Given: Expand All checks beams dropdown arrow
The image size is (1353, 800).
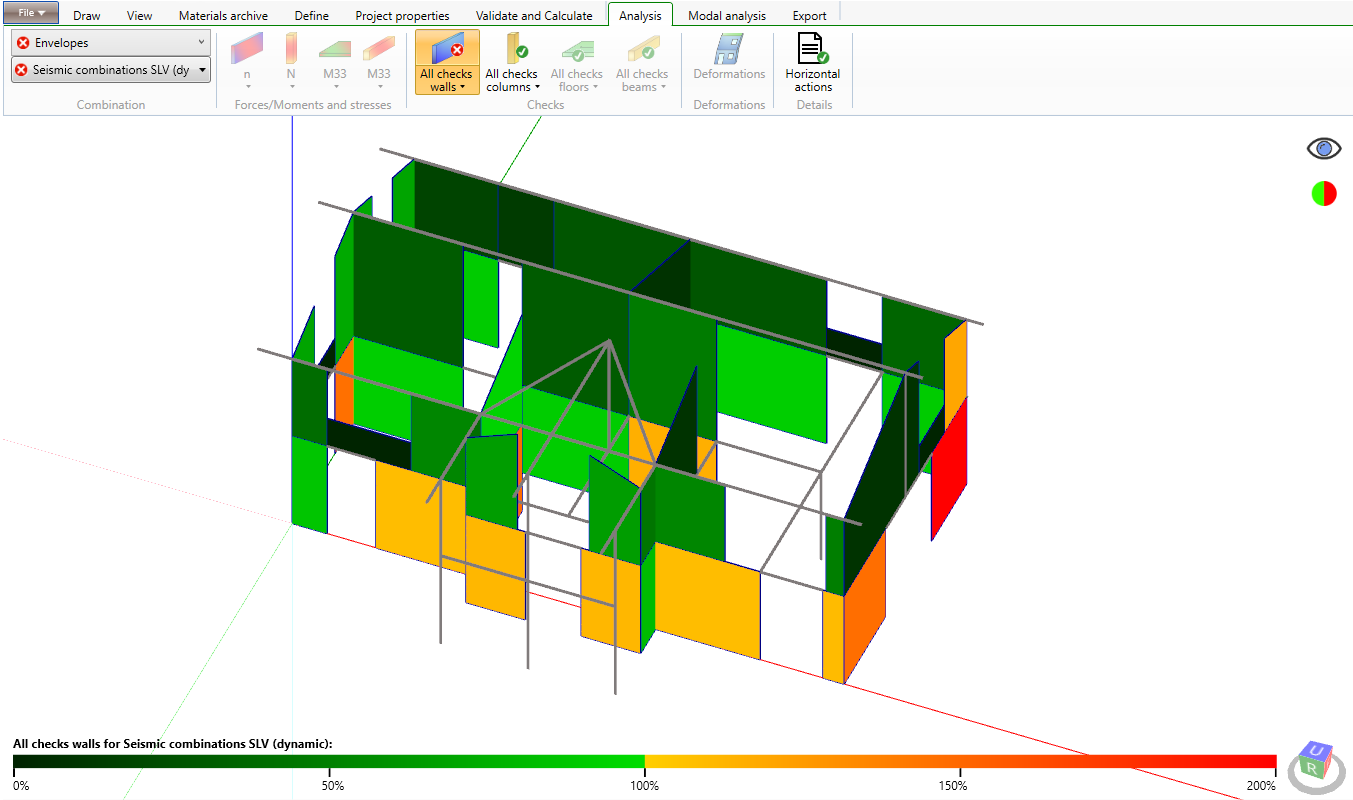Looking at the screenshot, I should pyautogui.click(x=661, y=88).
